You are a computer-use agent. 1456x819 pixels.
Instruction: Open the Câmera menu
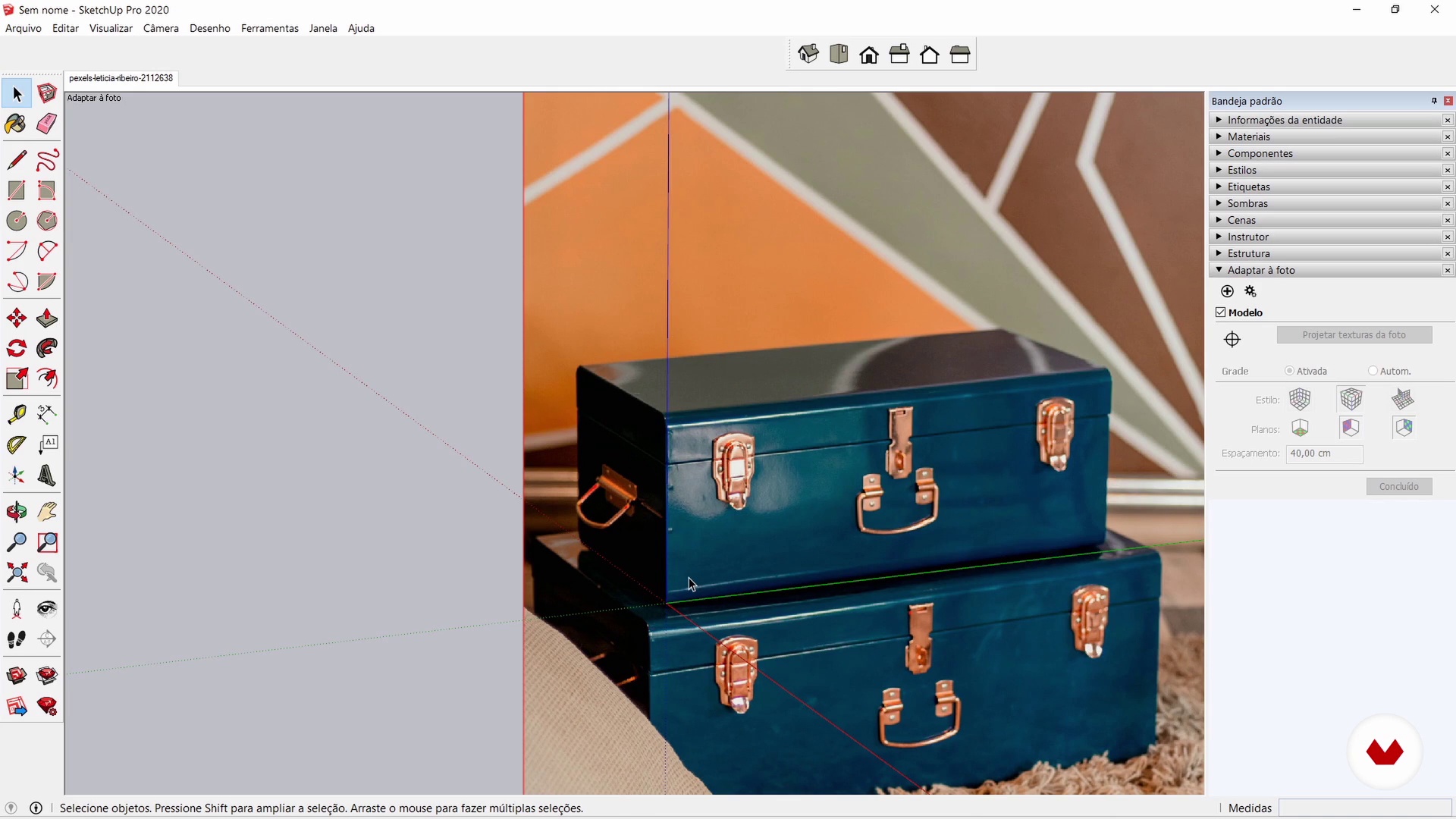click(x=161, y=28)
